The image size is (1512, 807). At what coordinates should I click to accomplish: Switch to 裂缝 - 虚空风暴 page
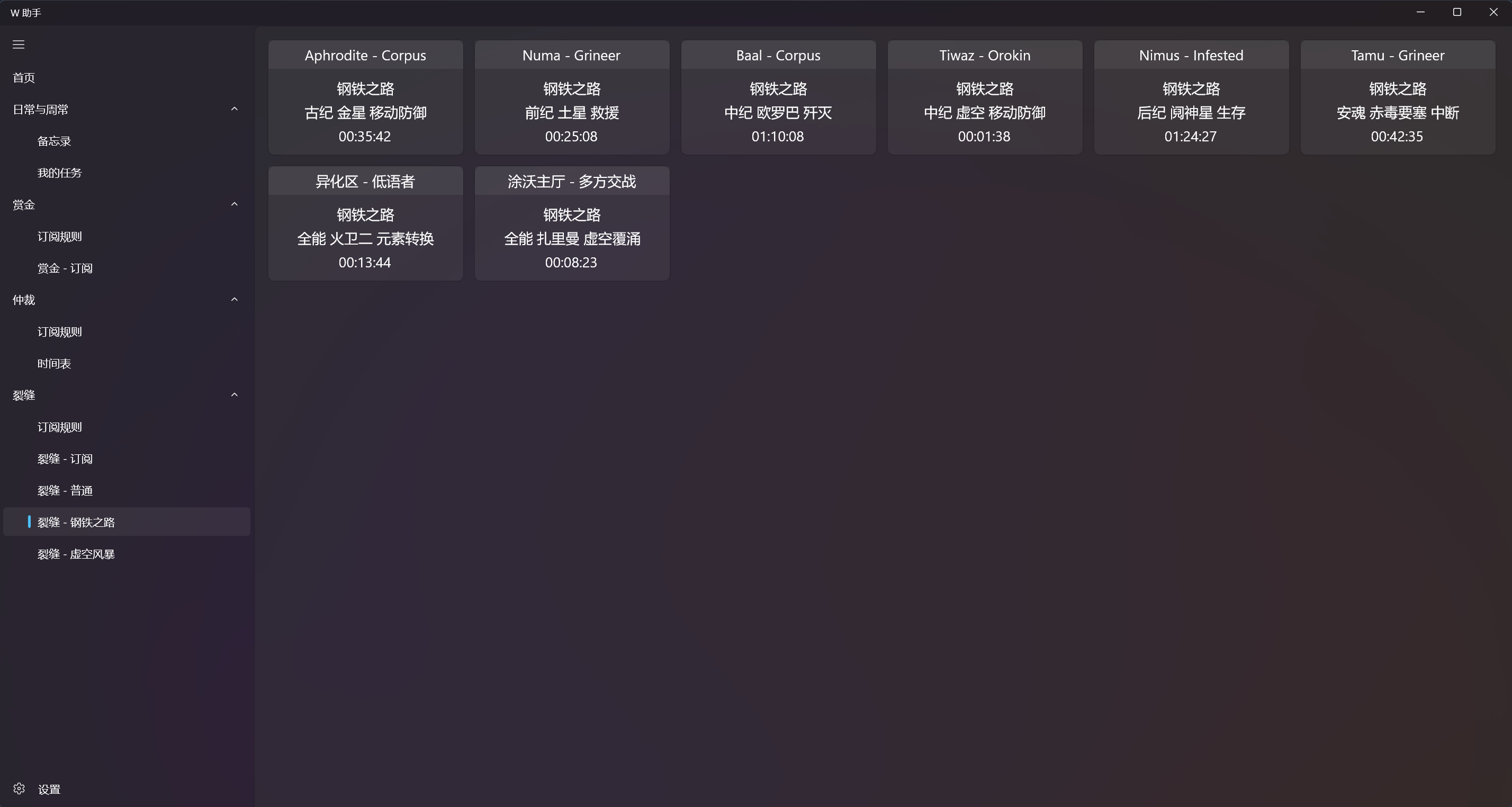76,554
